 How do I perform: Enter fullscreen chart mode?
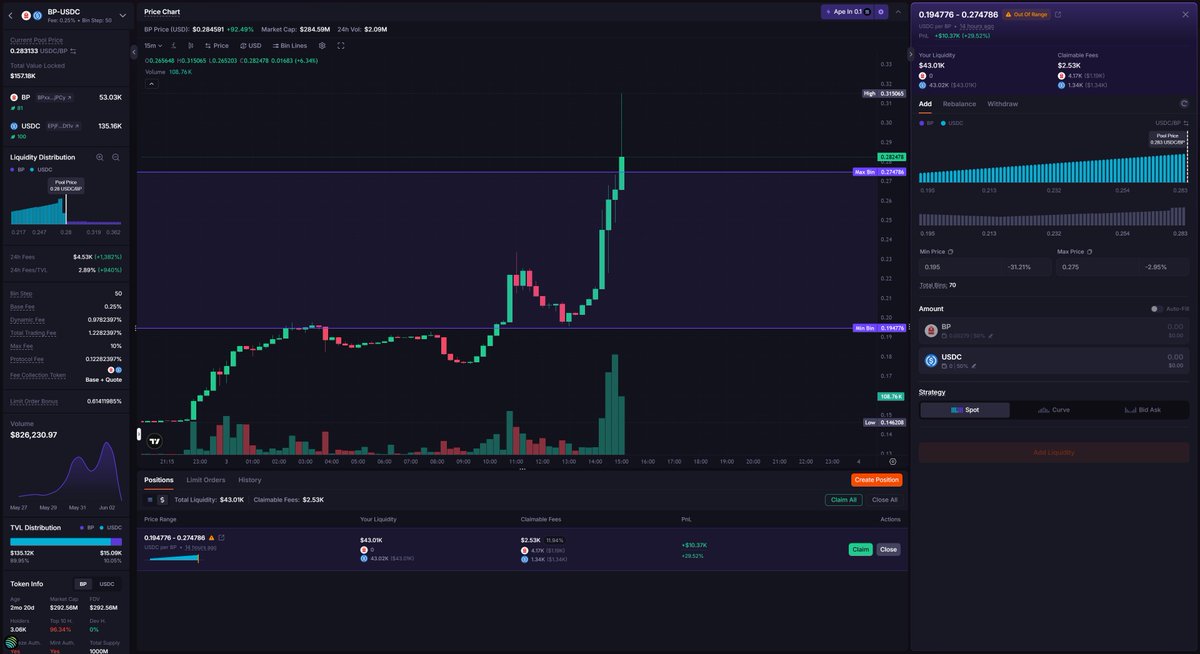coord(341,45)
